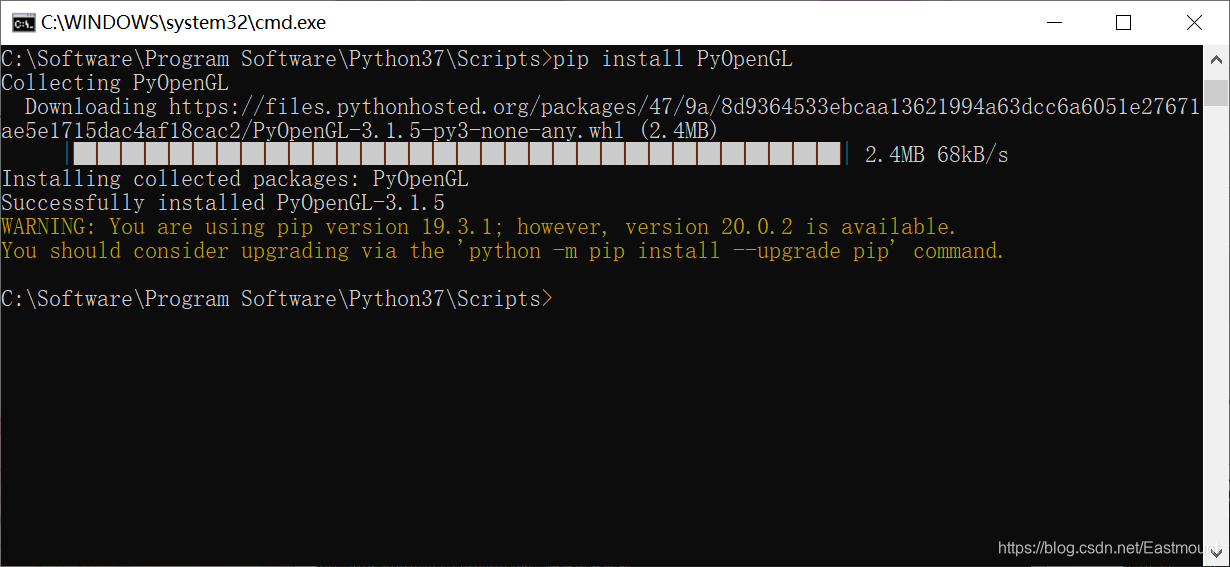Maximize the cmd.exe window

[1123, 22]
